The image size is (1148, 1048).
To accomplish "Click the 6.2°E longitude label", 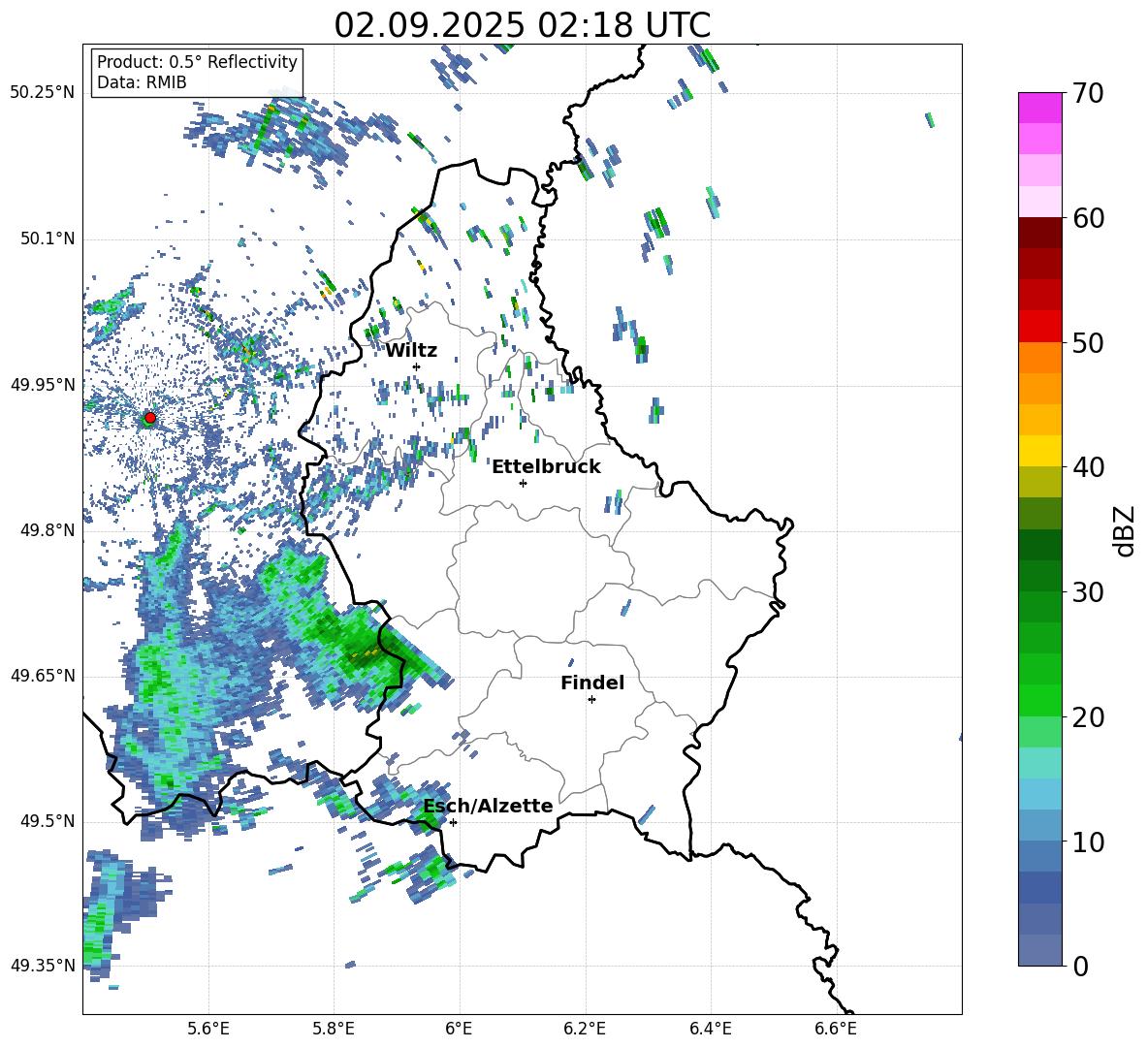I will [585, 1029].
